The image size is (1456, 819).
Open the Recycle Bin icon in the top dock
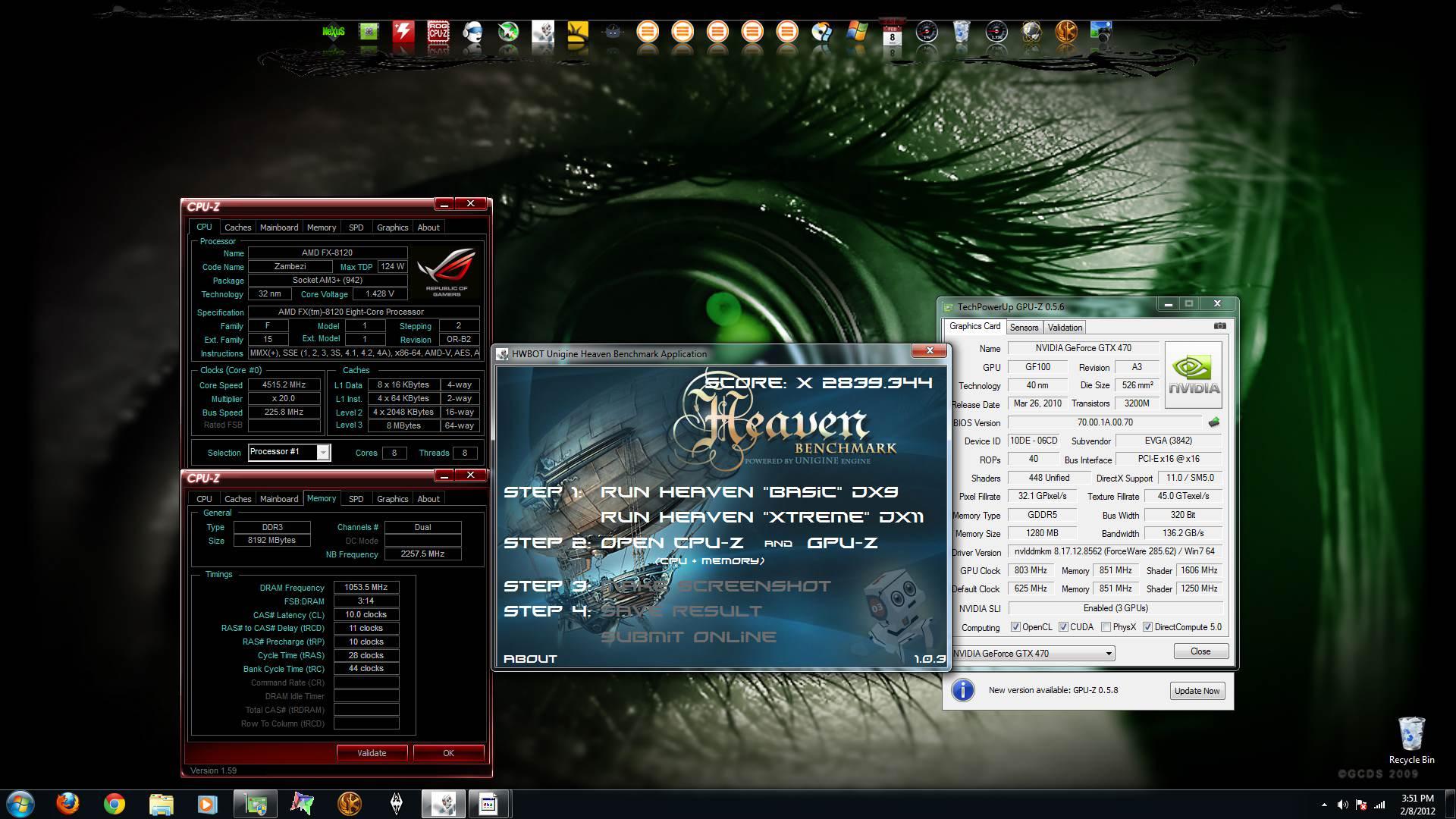[961, 32]
